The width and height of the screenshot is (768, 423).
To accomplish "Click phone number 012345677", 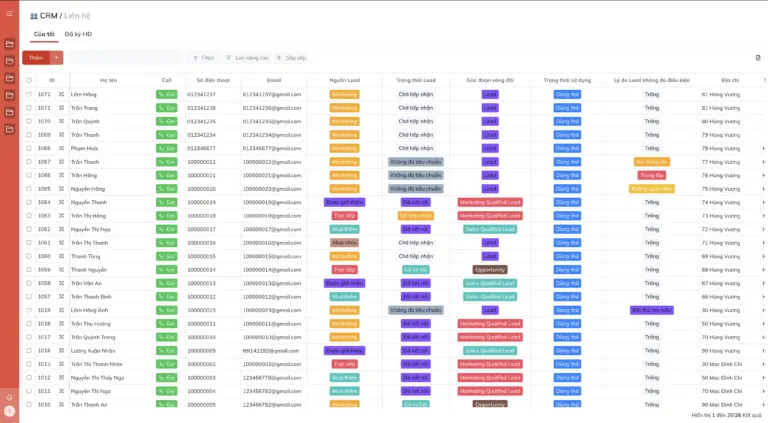I will [201, 148].
